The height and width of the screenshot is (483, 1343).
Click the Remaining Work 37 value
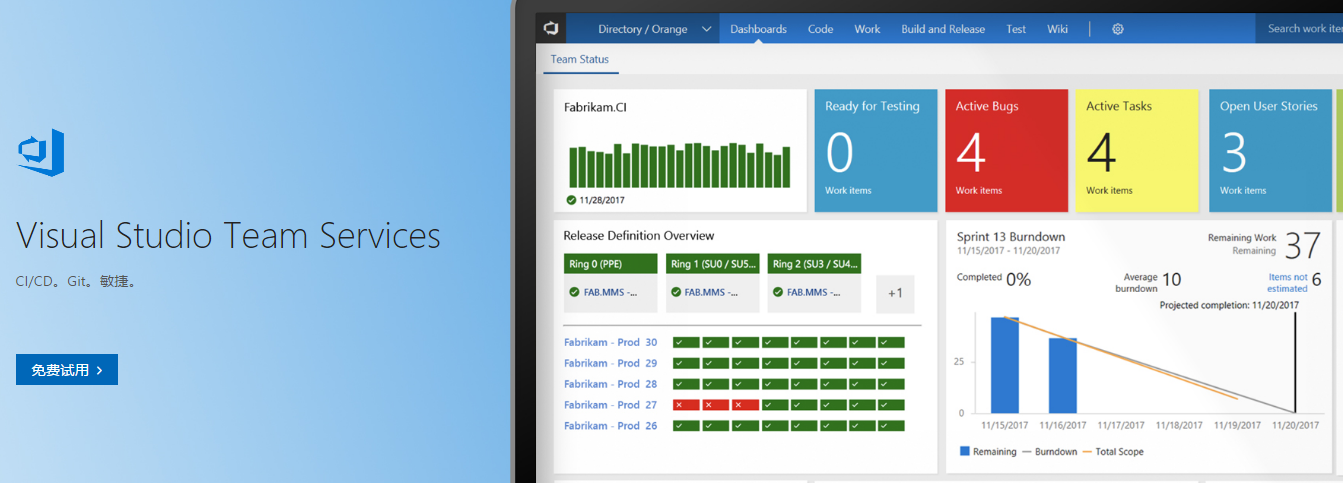(1303, 246)
